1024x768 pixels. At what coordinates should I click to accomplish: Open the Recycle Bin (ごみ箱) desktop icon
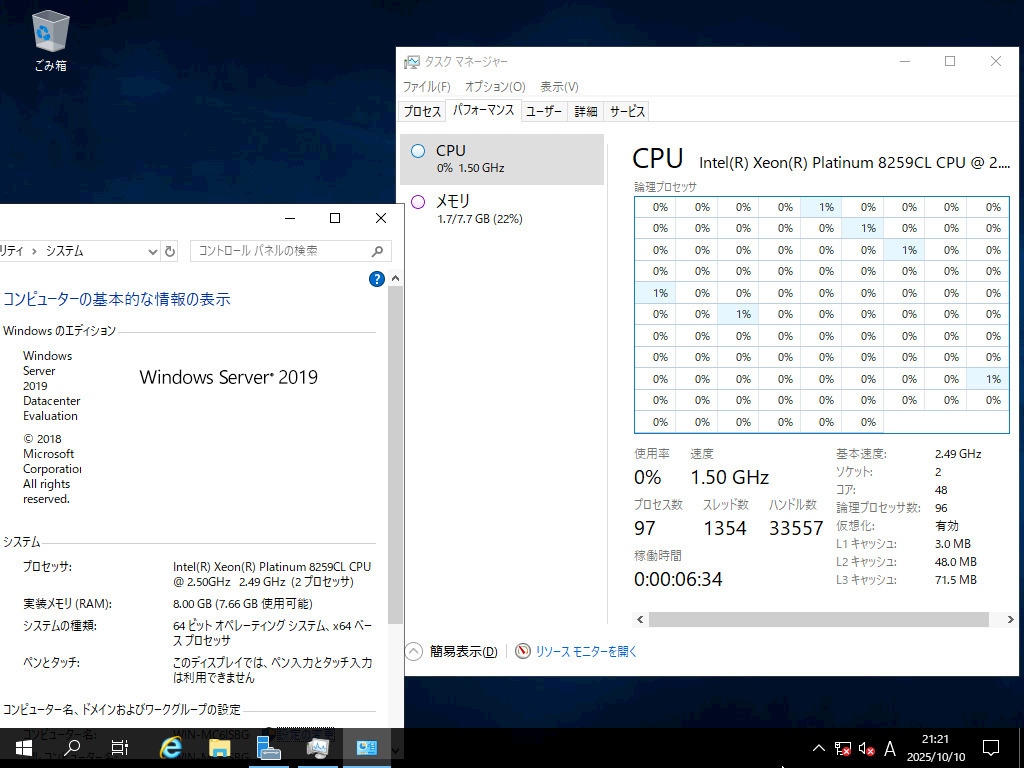50,41
